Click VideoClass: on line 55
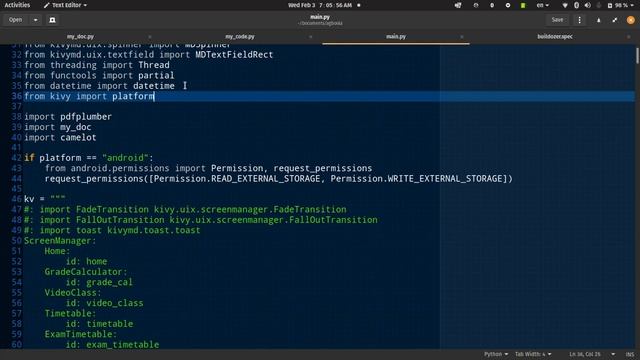Viewport: 640px width, 360px height. coord(73,293)
